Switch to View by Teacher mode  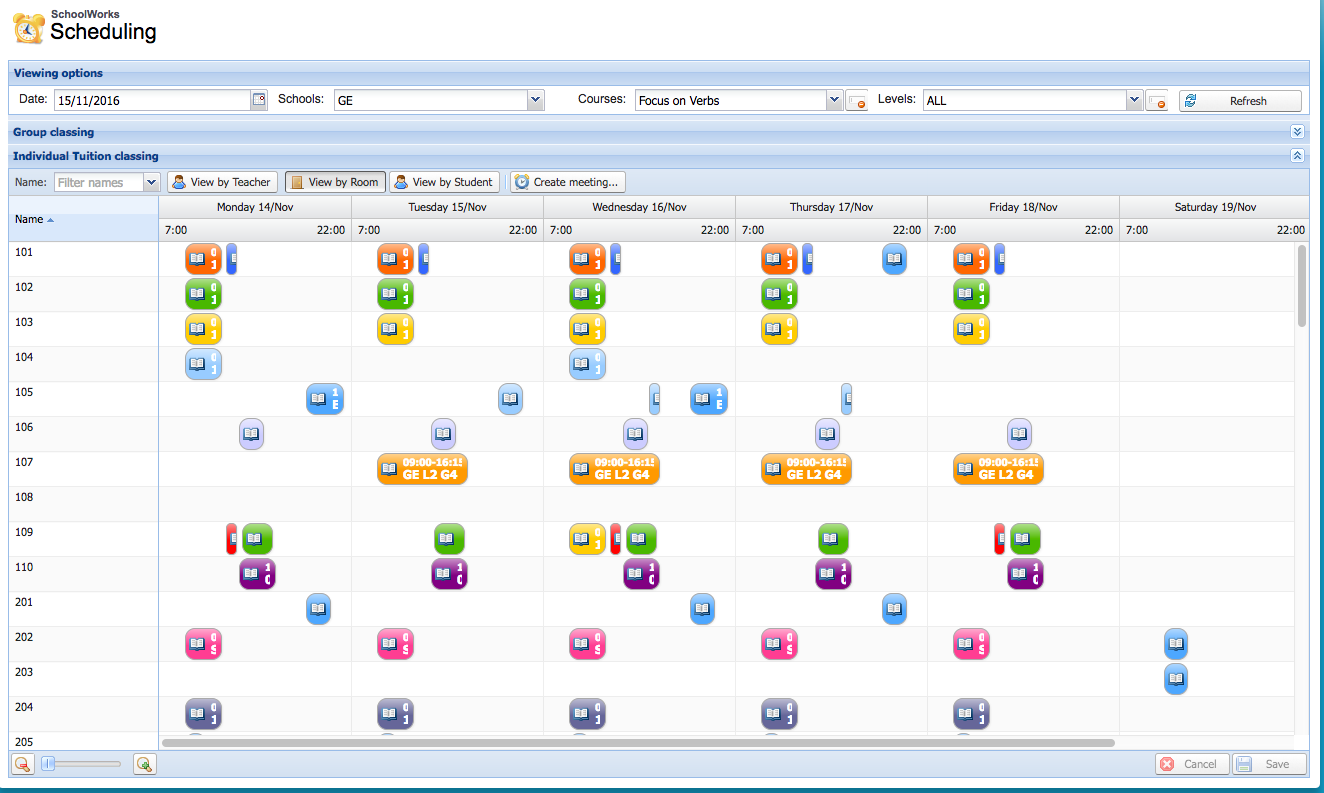pyautogui.click(x=222, y=181)
